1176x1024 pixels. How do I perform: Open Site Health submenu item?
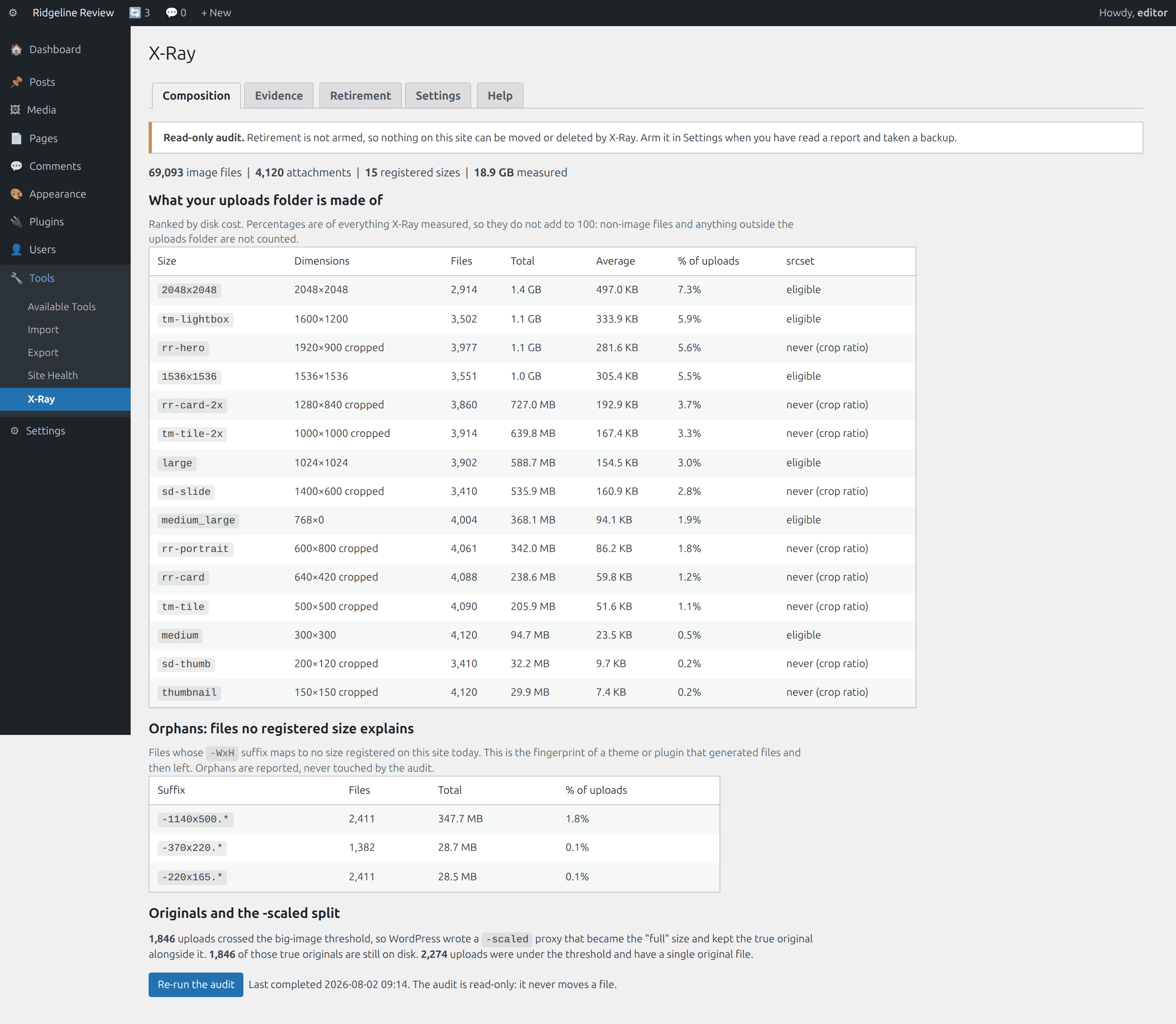click(53, 376)
